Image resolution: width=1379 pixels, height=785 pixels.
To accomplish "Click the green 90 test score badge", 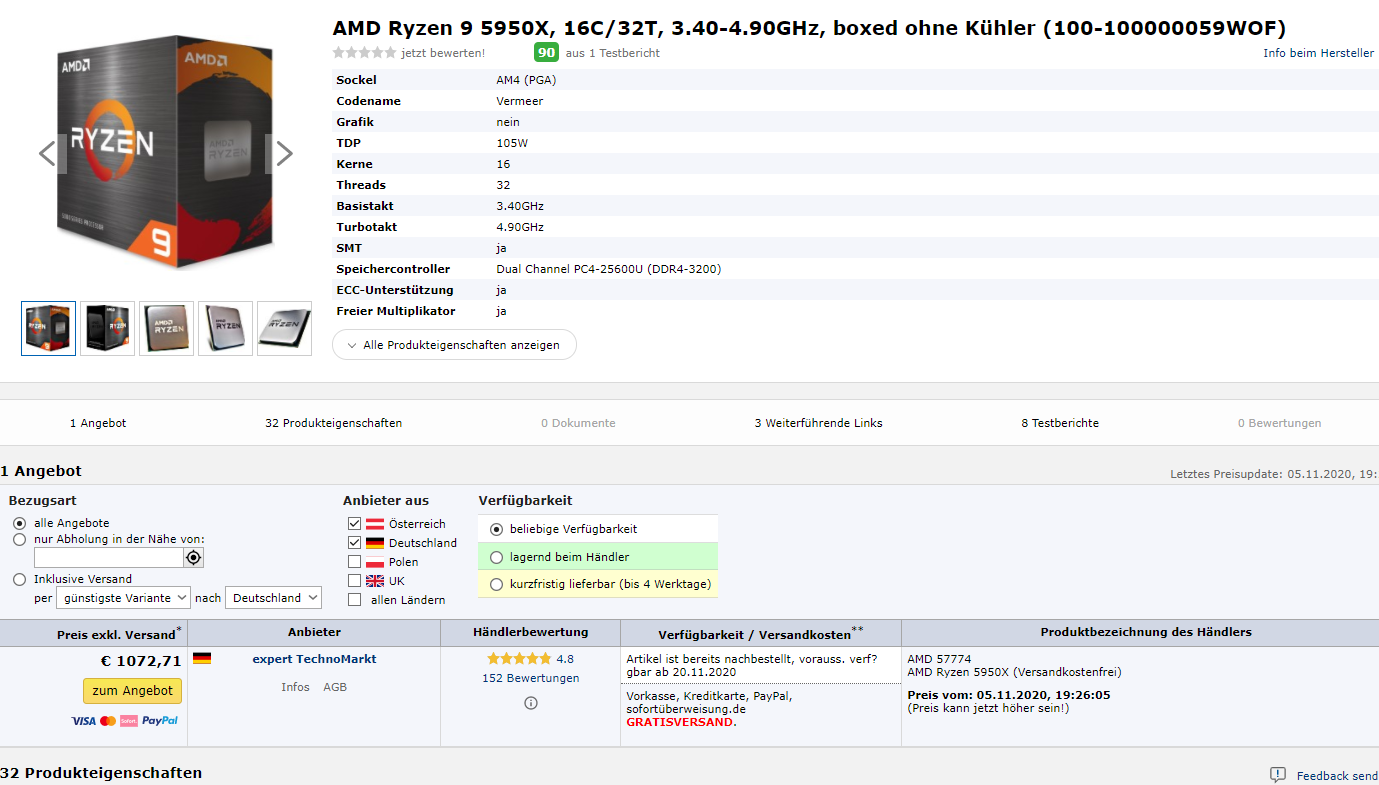I will pos(546,53).
